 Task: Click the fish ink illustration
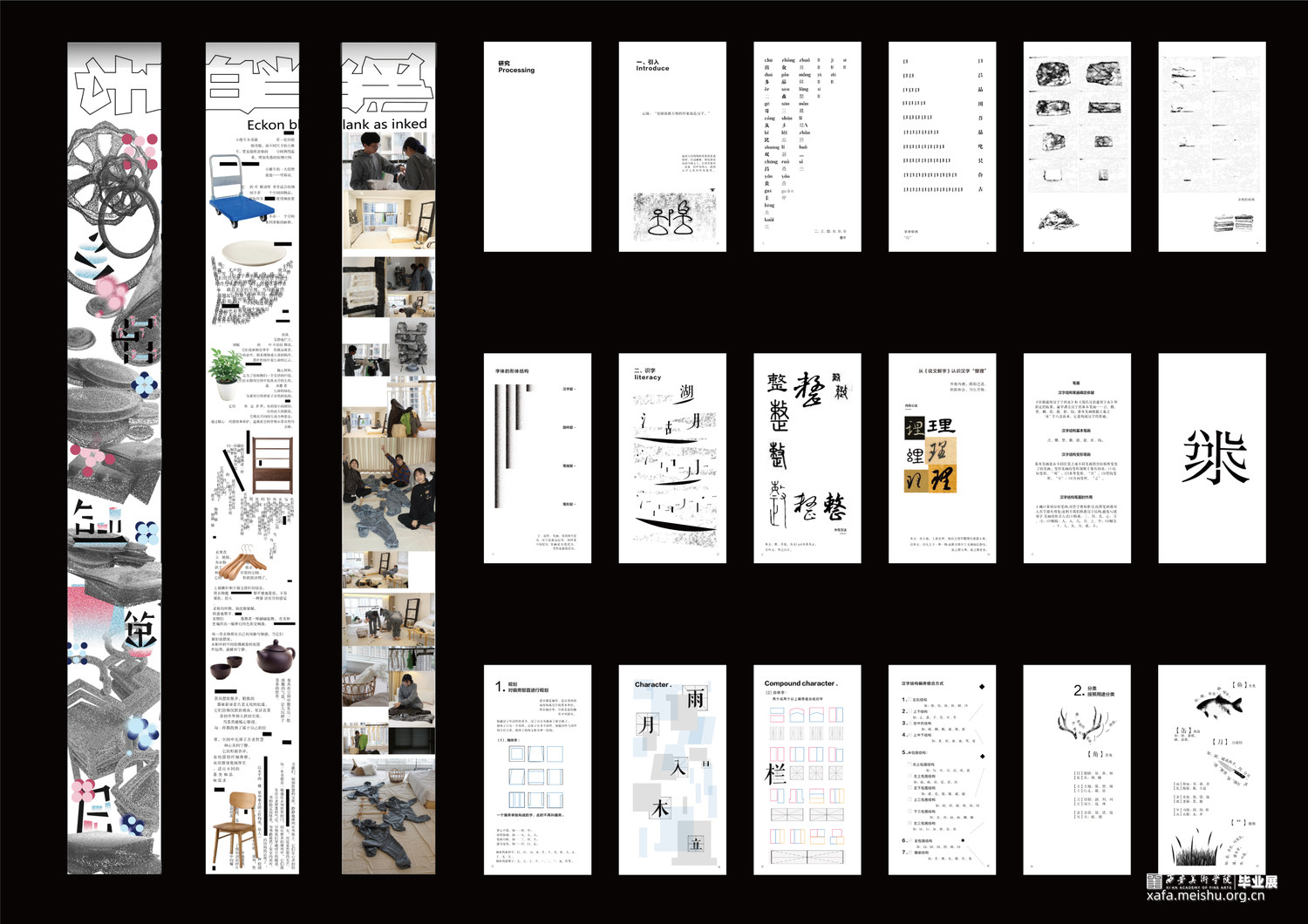point(1218,702)
